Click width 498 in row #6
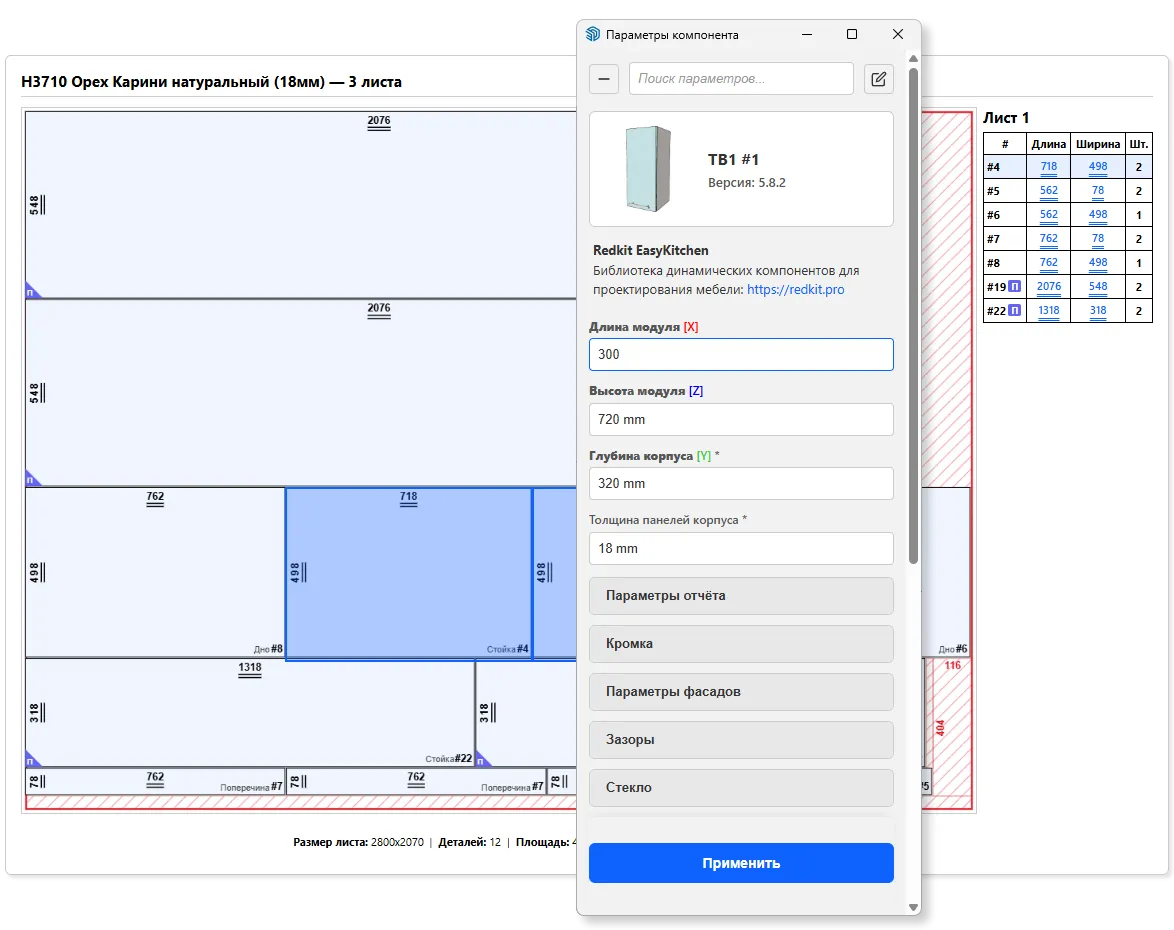Image resolution: width=1174 pixels, height=930 pixels. (1098, 215)
